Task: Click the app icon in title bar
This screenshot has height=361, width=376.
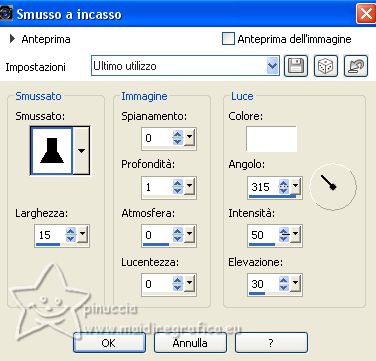Action: [x=6, y=14]
